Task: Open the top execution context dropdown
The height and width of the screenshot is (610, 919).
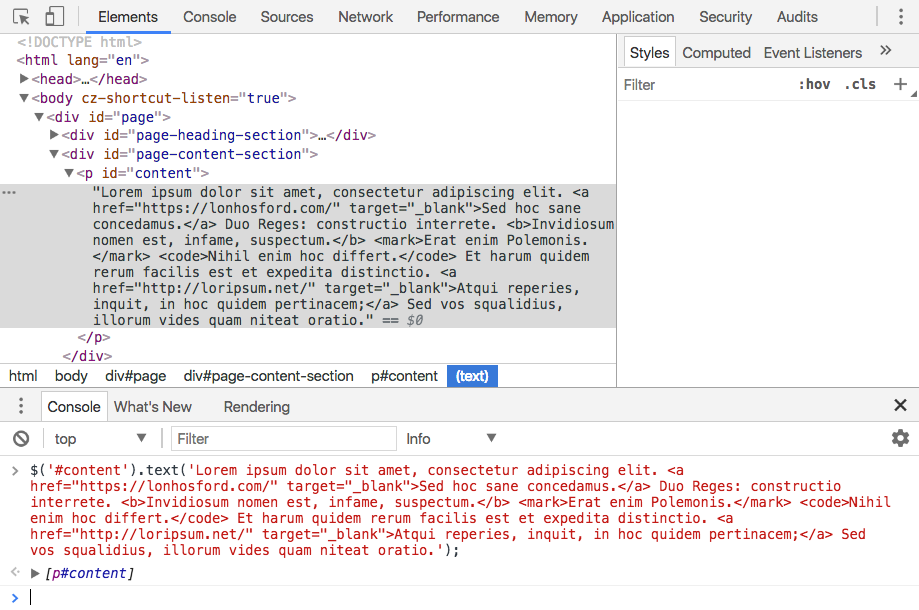Action: point(100,438)
